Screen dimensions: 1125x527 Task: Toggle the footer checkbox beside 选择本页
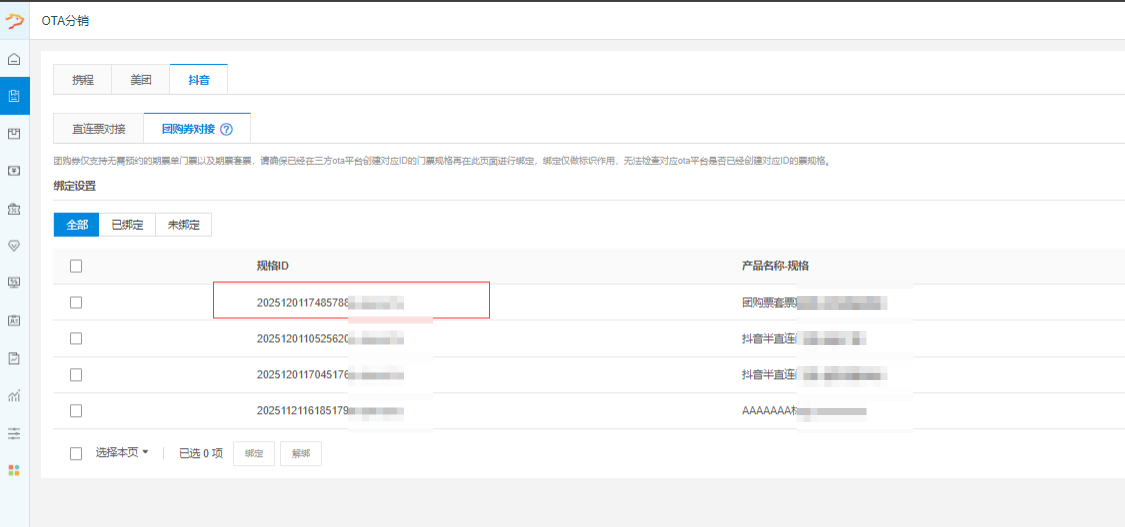pyautogui.click(x=76, y=454)
